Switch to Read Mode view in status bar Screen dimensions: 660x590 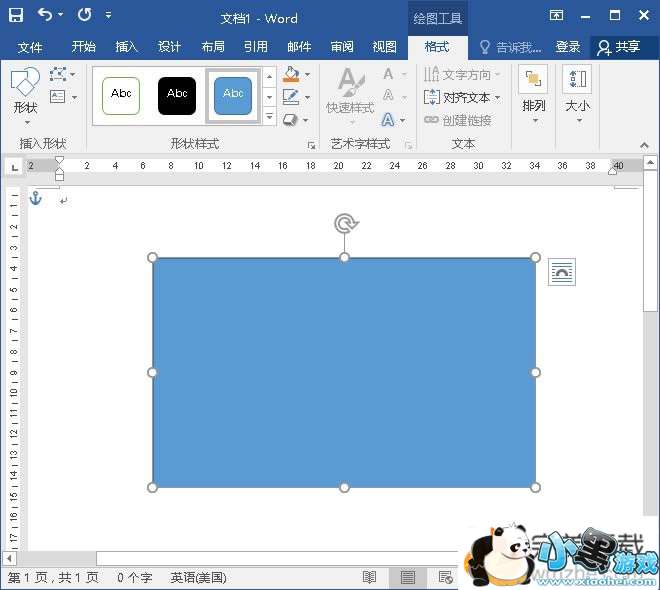point(370,578)
